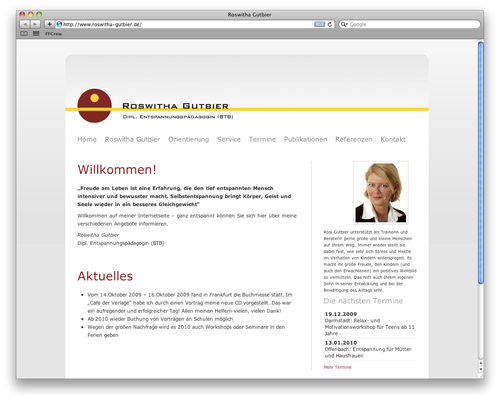Click the Mehr Termine link
Image resolution: width=500 pixels, height=401 pixels.
(337, 367)
